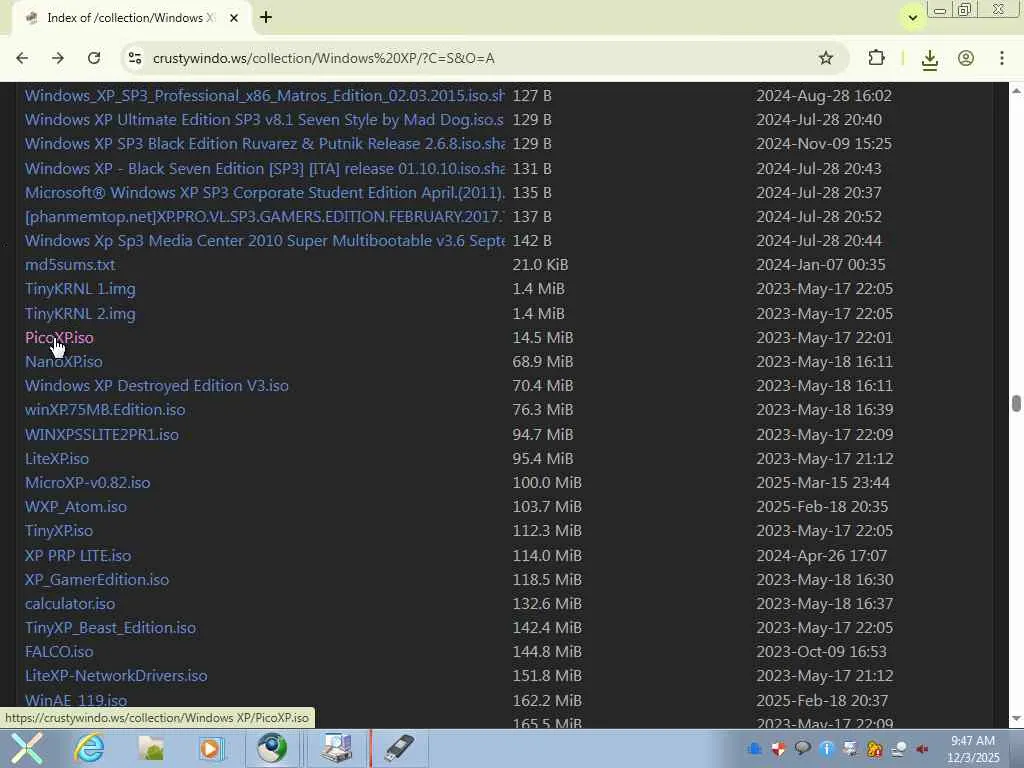Image resolution: width=1024 pixels, height=768 pixels.
Task: Switch to the browser taskbar icon
Action: 272,748
